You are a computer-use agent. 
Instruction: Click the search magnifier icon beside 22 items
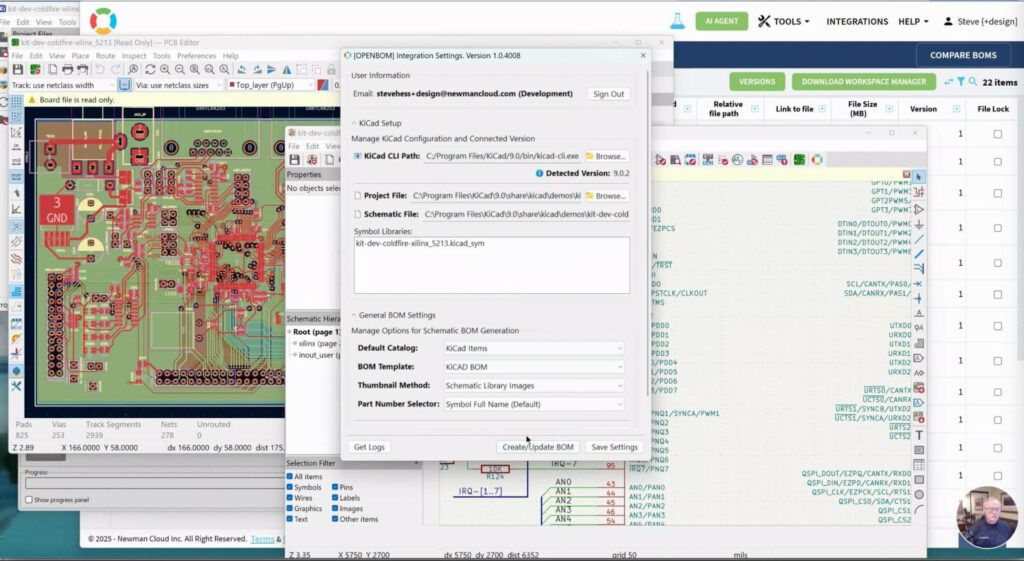pyautogui.click(x=972, y=82)
